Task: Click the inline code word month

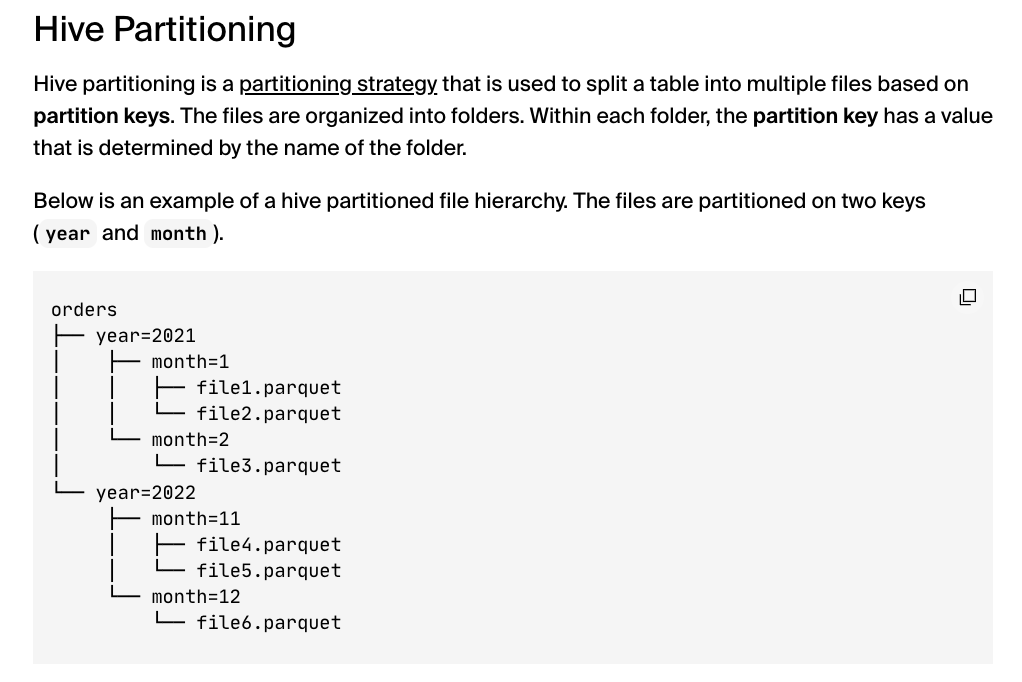Action: (178, 234)
